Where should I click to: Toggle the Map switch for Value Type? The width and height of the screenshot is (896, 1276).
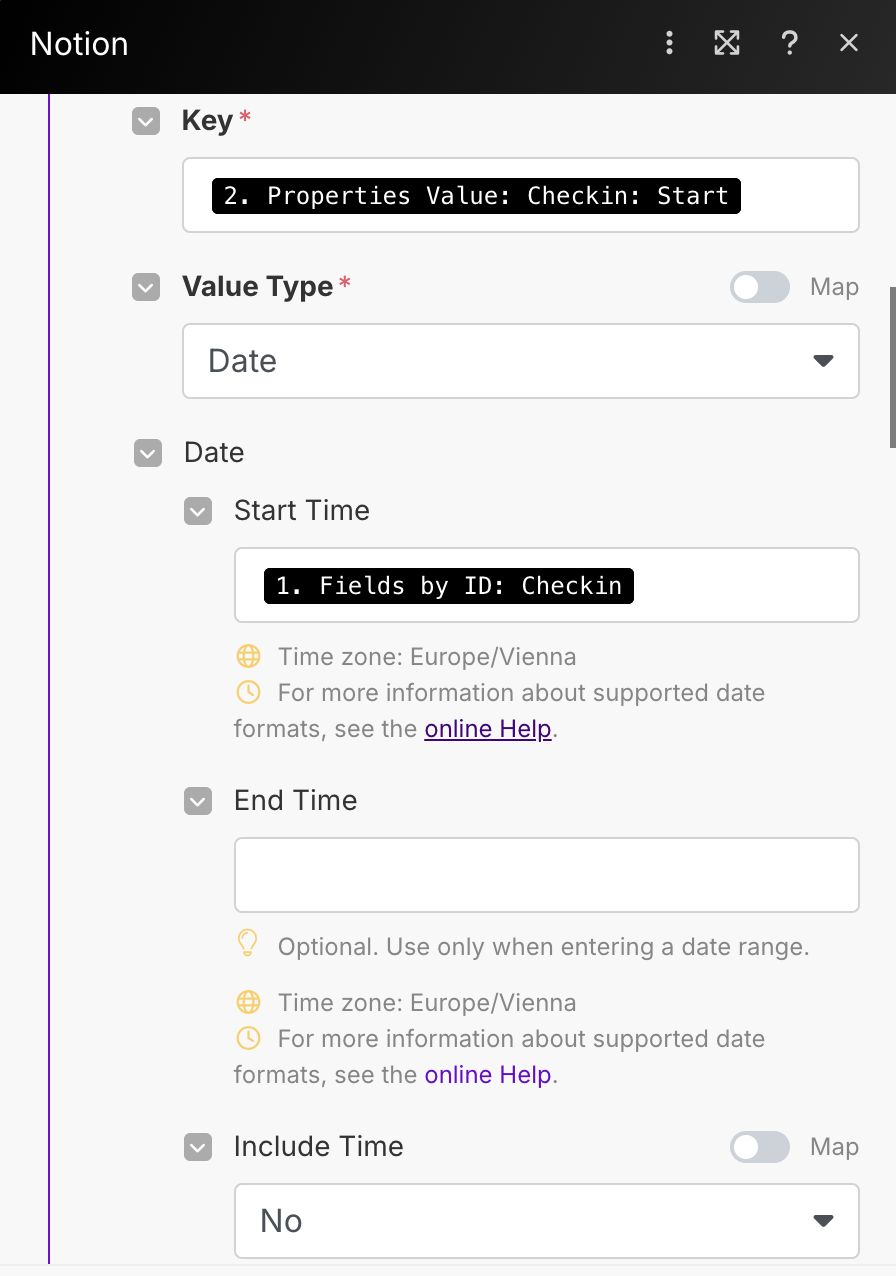click(760, 288)
